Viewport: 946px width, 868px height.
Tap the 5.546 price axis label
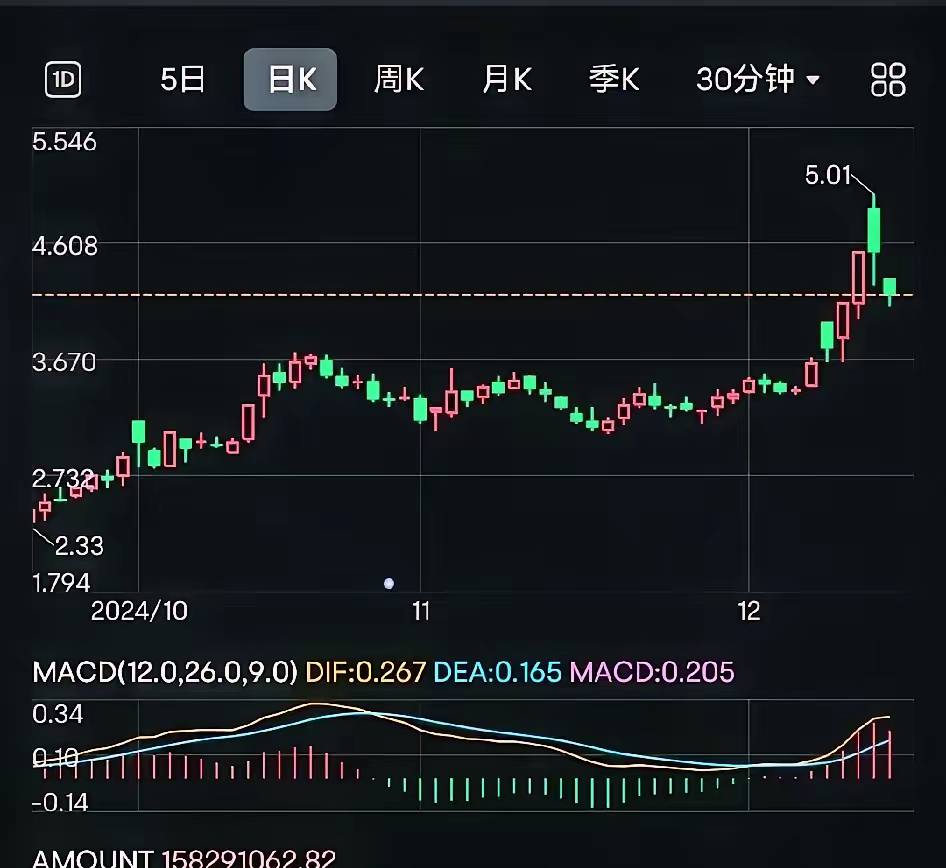64,142
